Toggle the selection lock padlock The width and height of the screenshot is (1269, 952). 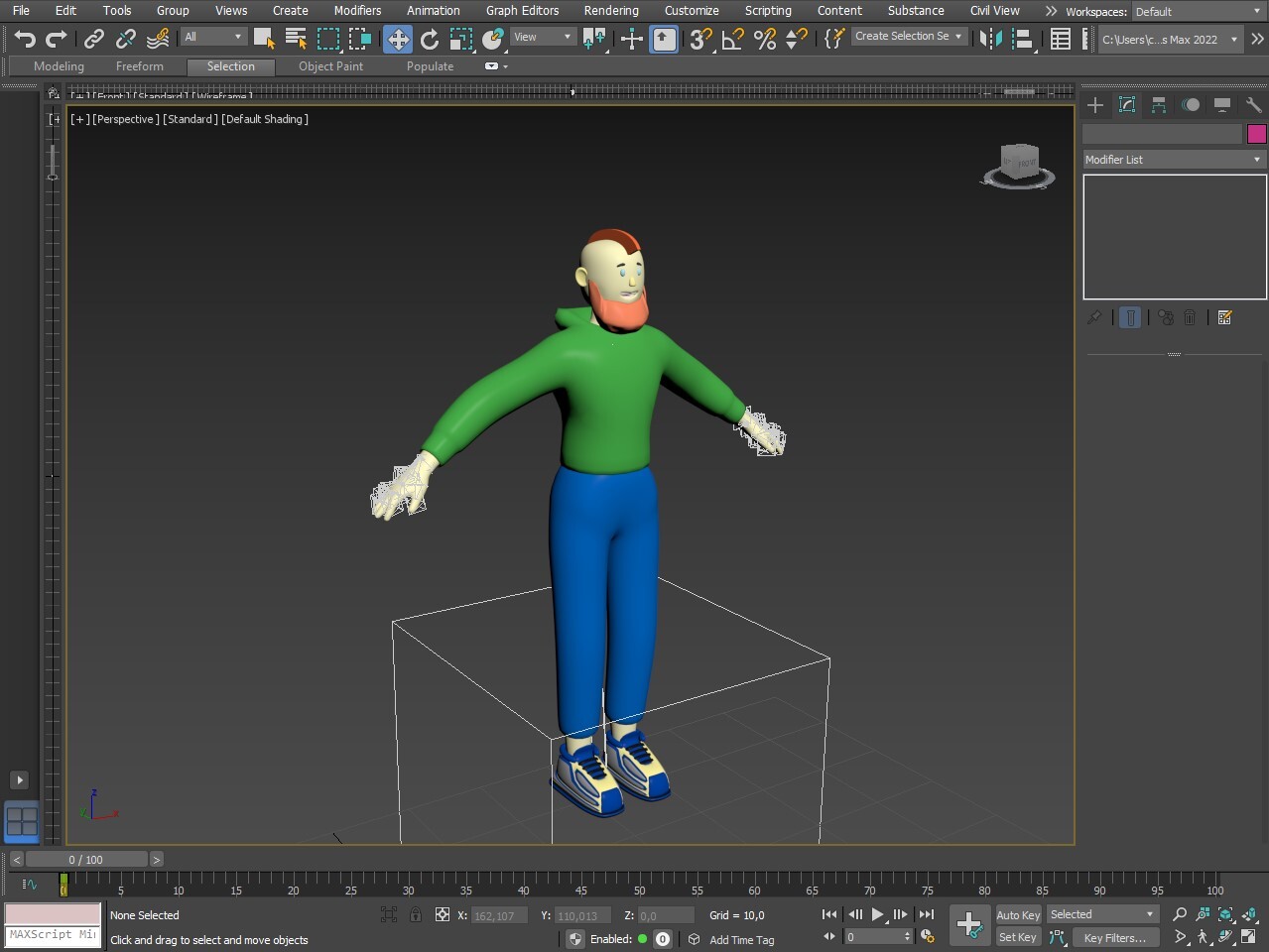pyautogui.click(x=416, y=915)
